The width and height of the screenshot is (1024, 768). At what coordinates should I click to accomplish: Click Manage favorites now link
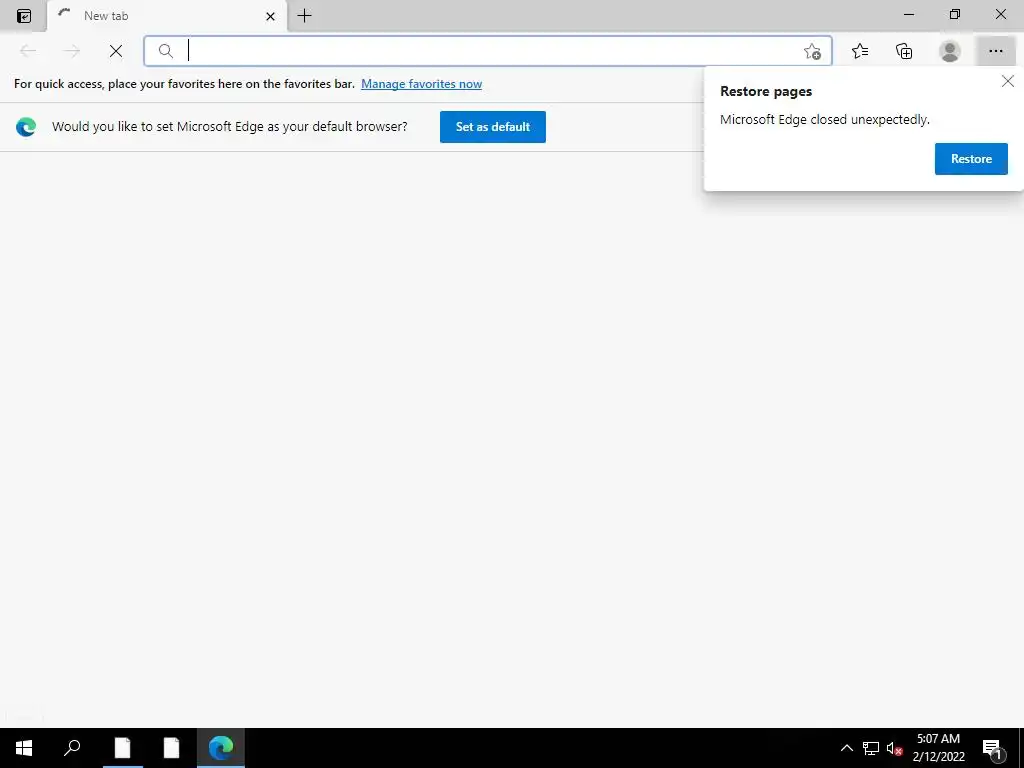point(421,84)
